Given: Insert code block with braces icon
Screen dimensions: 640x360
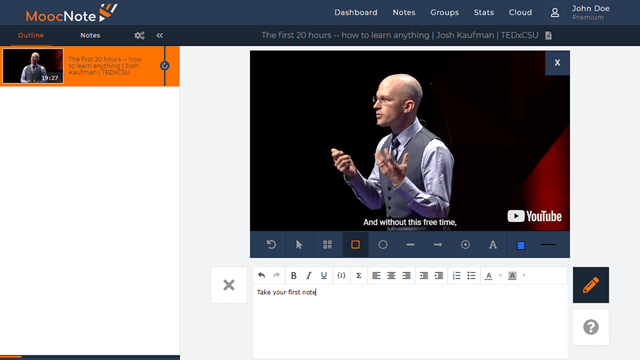Looking at the screenshot, I should (341, 276).
